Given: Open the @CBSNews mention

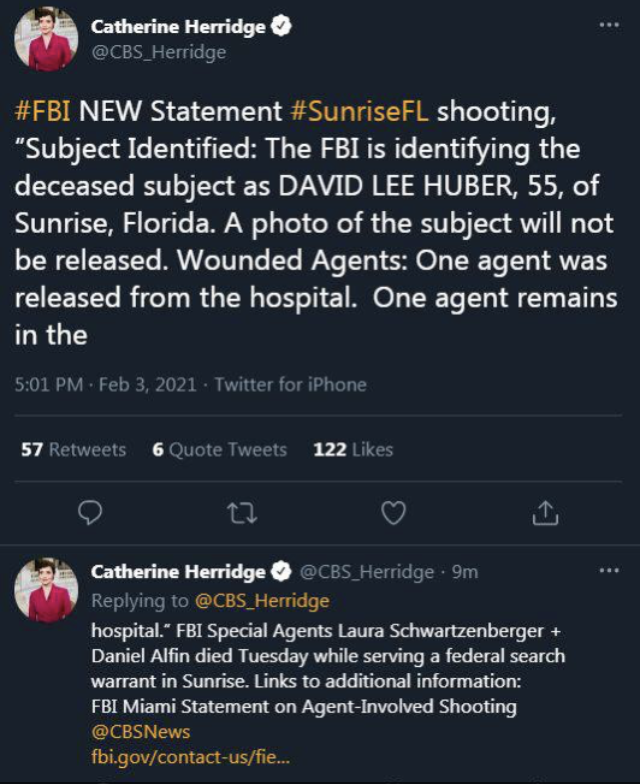Looking at the screenshot, I should 140,732.
